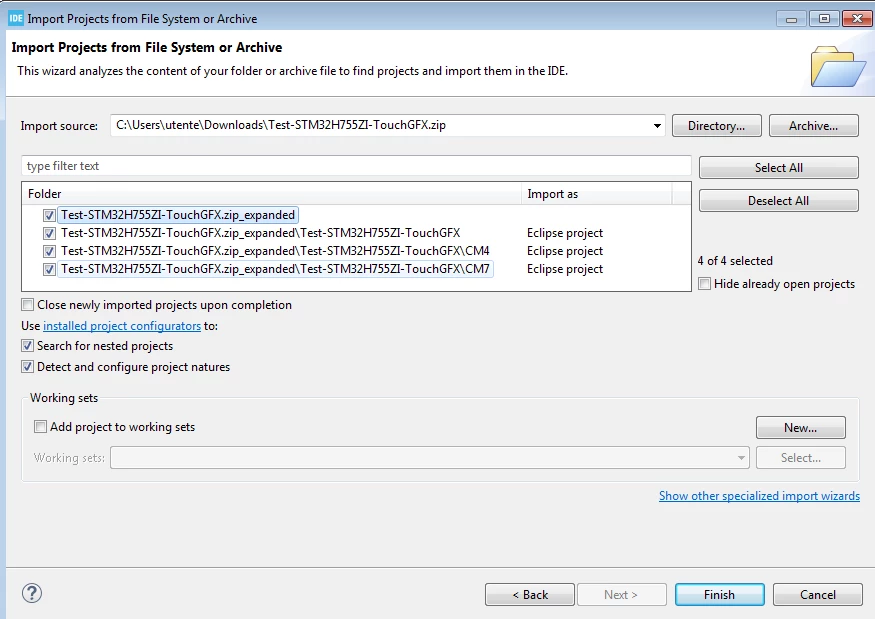
Task: Click the Folder column header
Action: point(271,194)
